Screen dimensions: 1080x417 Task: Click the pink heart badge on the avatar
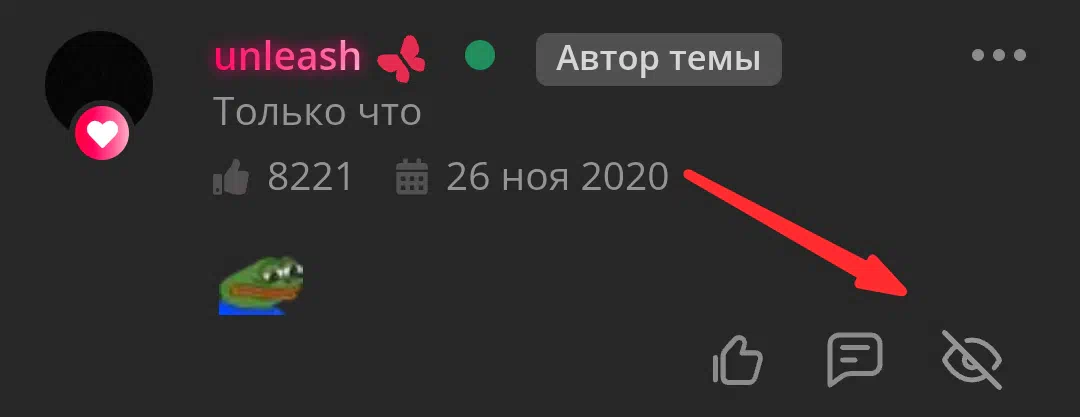102,134
